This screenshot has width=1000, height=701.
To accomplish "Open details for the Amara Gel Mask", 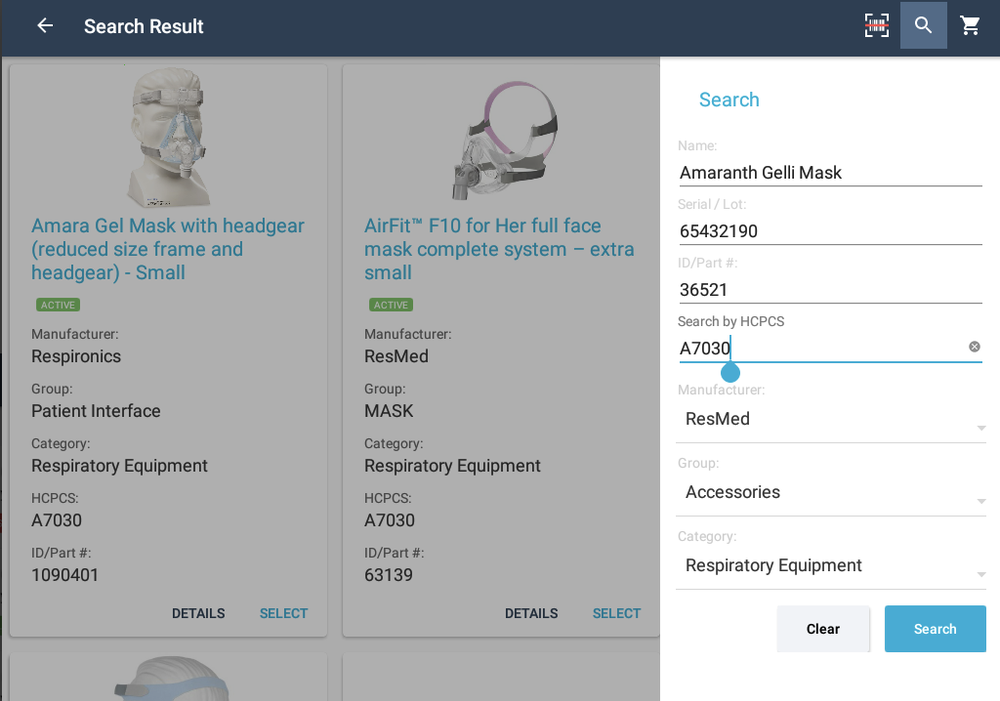I will pyautogui.click(x=198, y=613).
